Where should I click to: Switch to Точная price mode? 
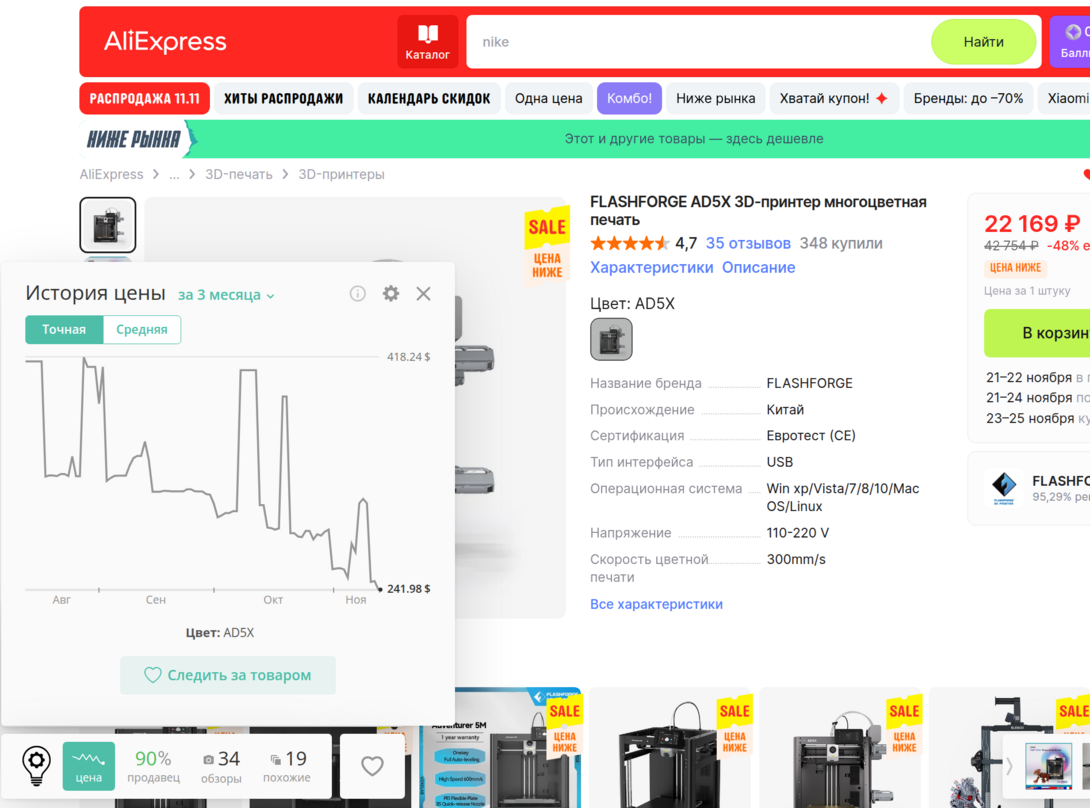tap(64, 330)
